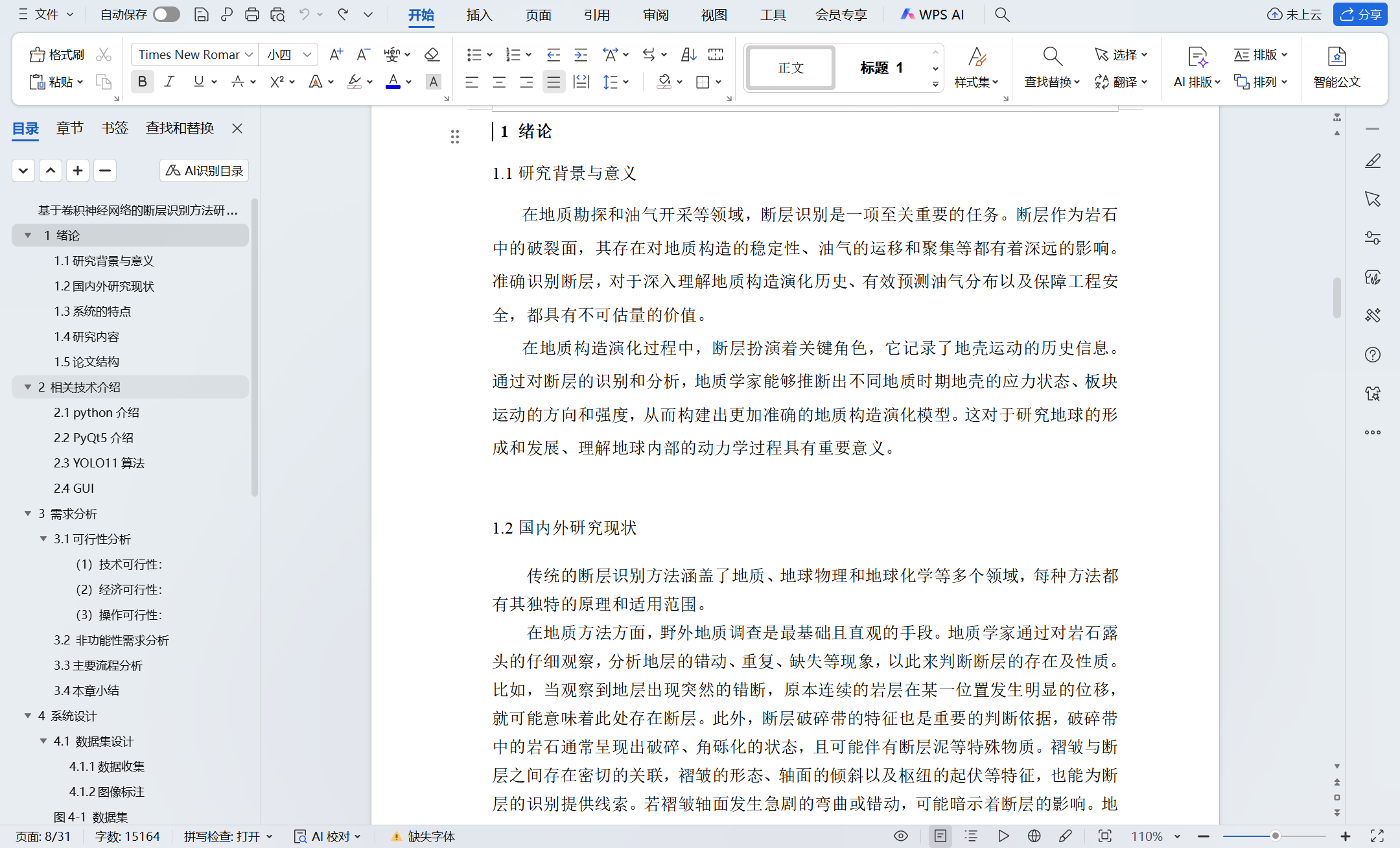Switch to page layout view in status bar

coord(940,836)
